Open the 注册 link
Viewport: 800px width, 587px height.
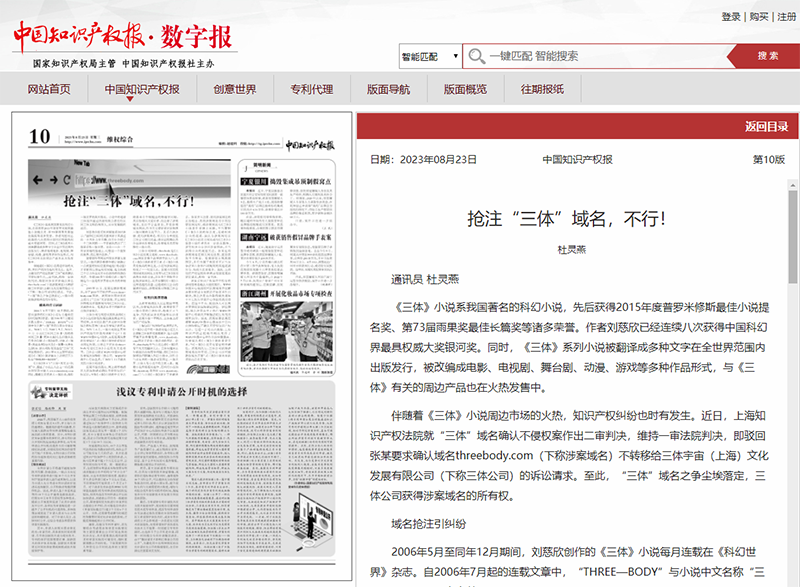point(786,17)
